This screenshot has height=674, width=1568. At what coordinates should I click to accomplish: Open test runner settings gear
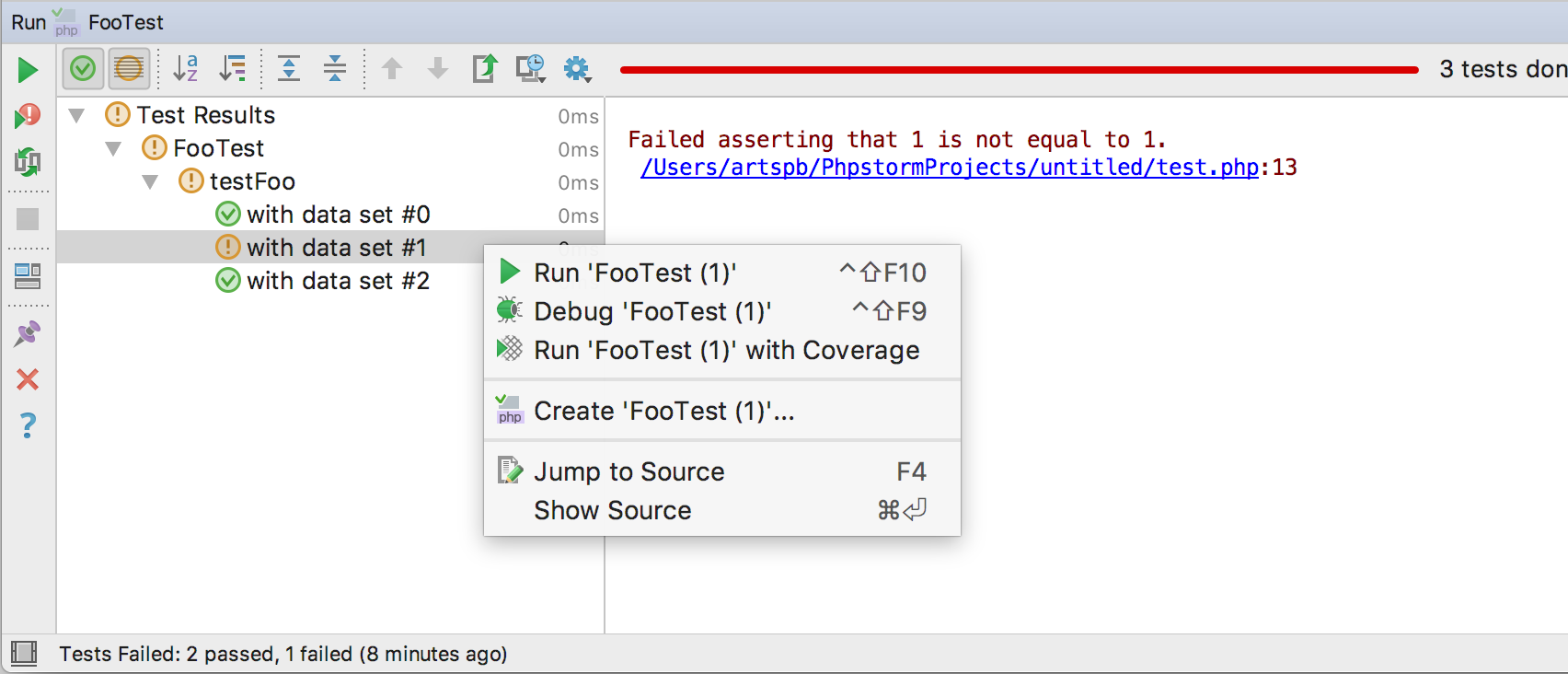click(577, 69)
